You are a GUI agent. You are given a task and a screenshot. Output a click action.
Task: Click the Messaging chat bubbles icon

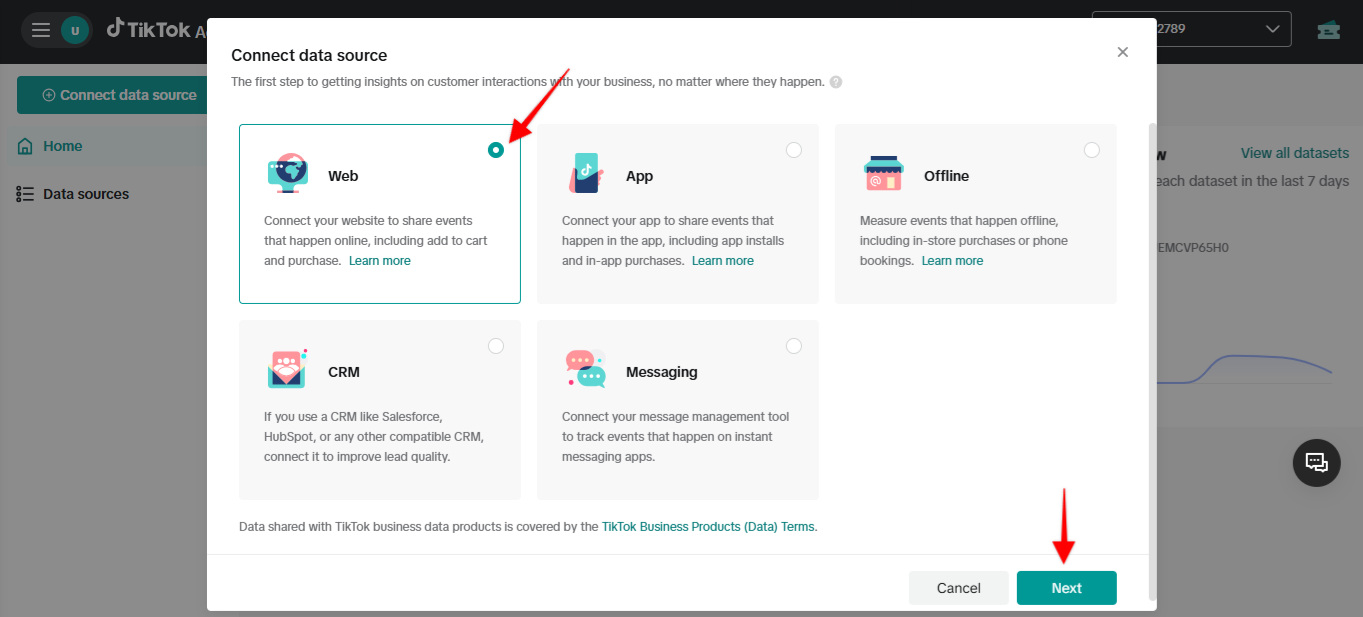(x=585, y=369)
